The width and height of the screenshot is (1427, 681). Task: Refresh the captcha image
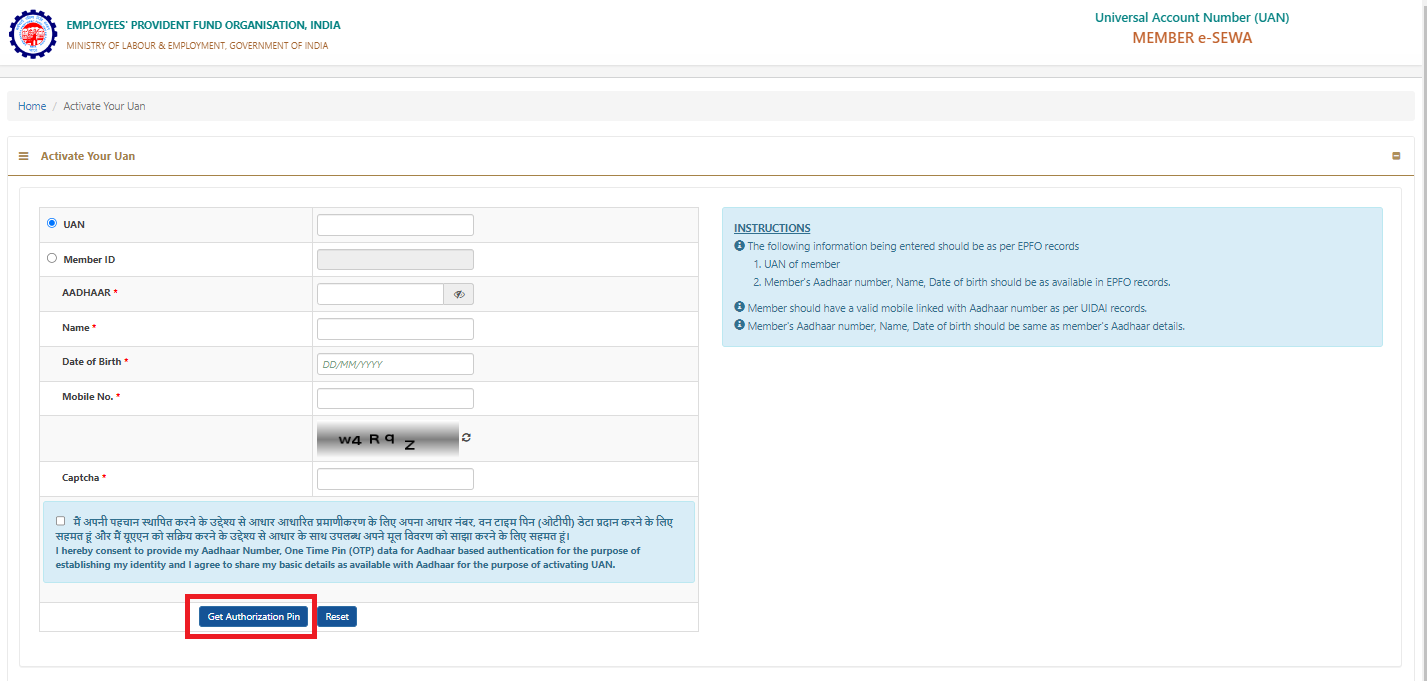point(466,438)
